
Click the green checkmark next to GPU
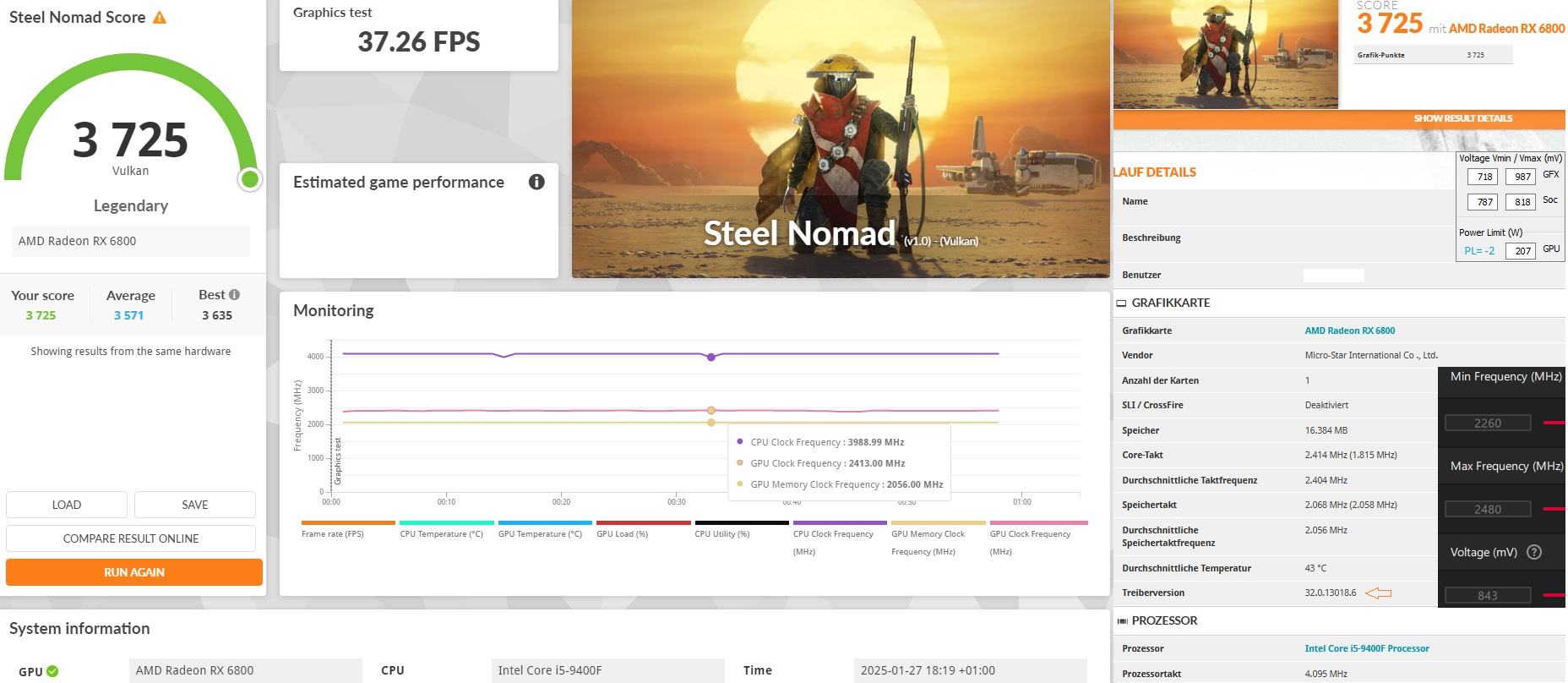click(52, 671)
